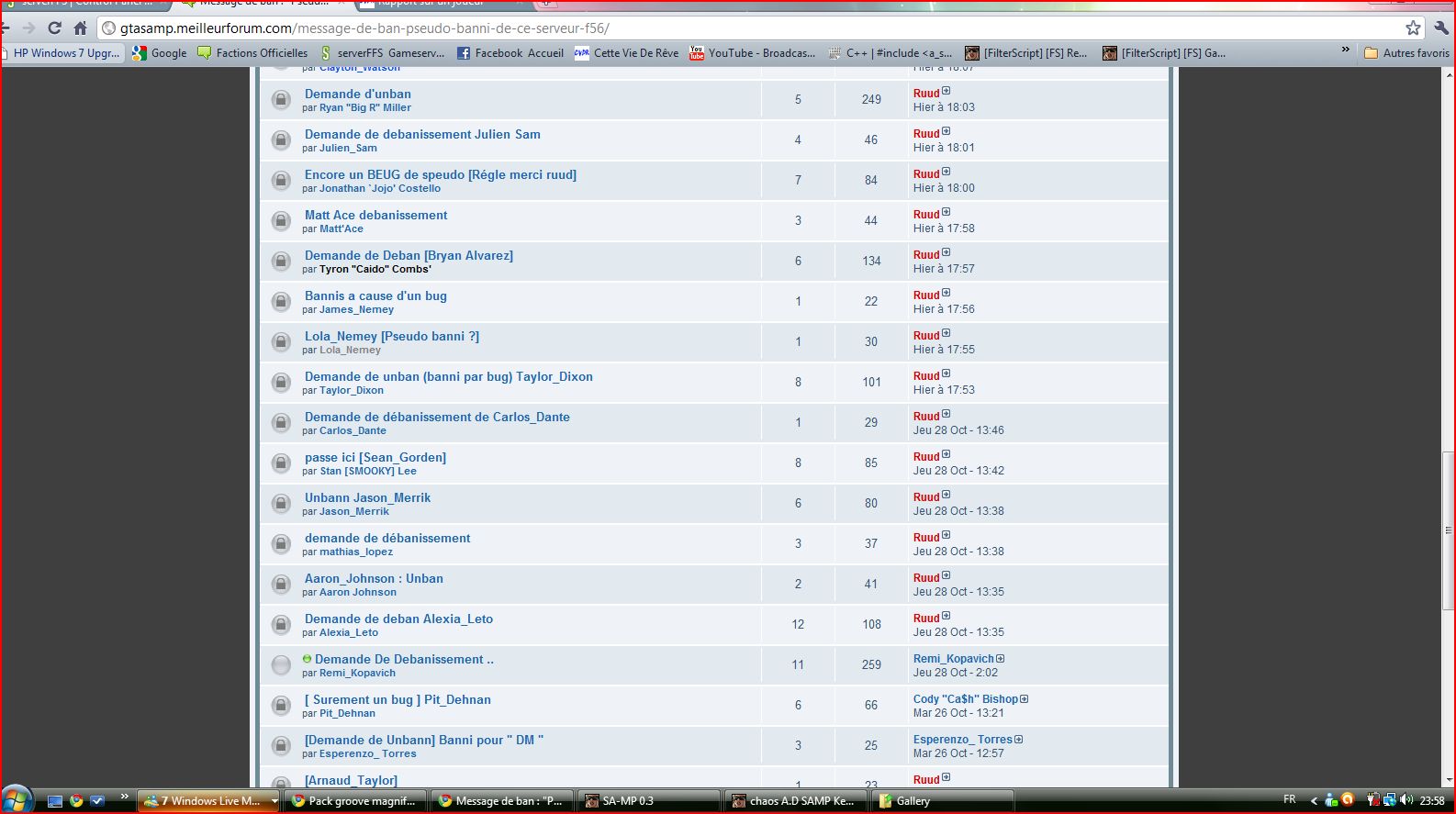The width and height of the screenshot is (1456, 814).
Task: Open the [FilterScript] [FS] Re... bookmark
Action: point(1026,53)
